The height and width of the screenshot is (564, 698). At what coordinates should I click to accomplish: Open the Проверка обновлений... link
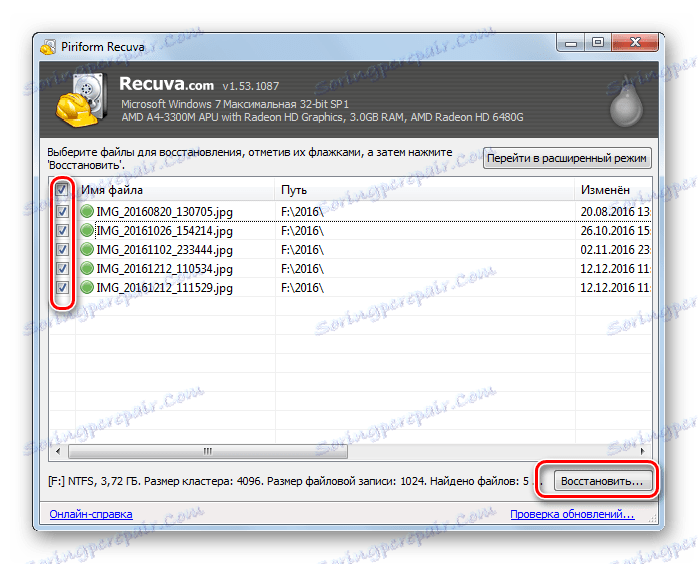click(572, 514)
